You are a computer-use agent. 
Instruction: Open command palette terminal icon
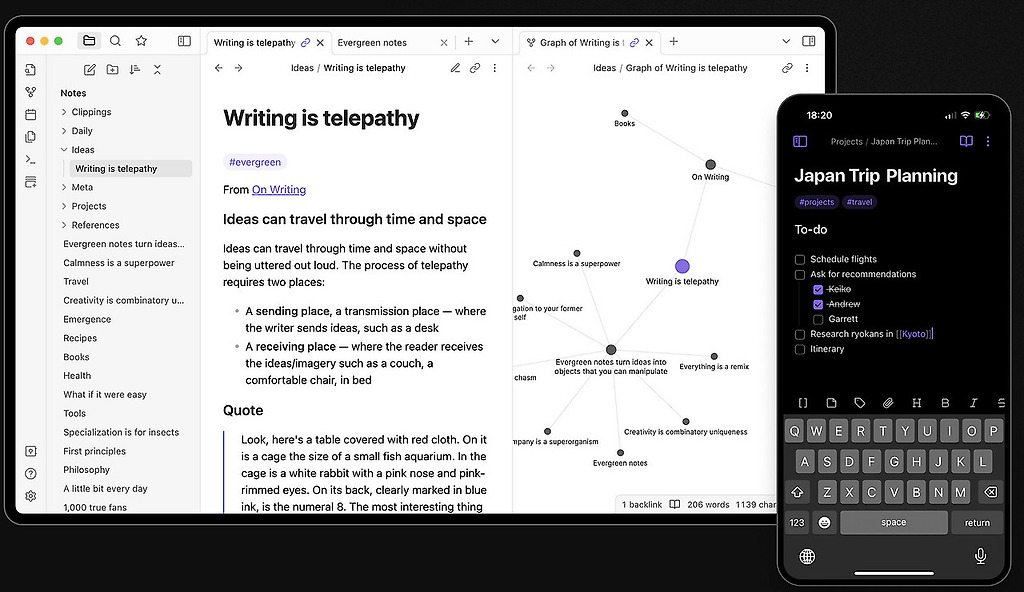(x=30, y=159)
